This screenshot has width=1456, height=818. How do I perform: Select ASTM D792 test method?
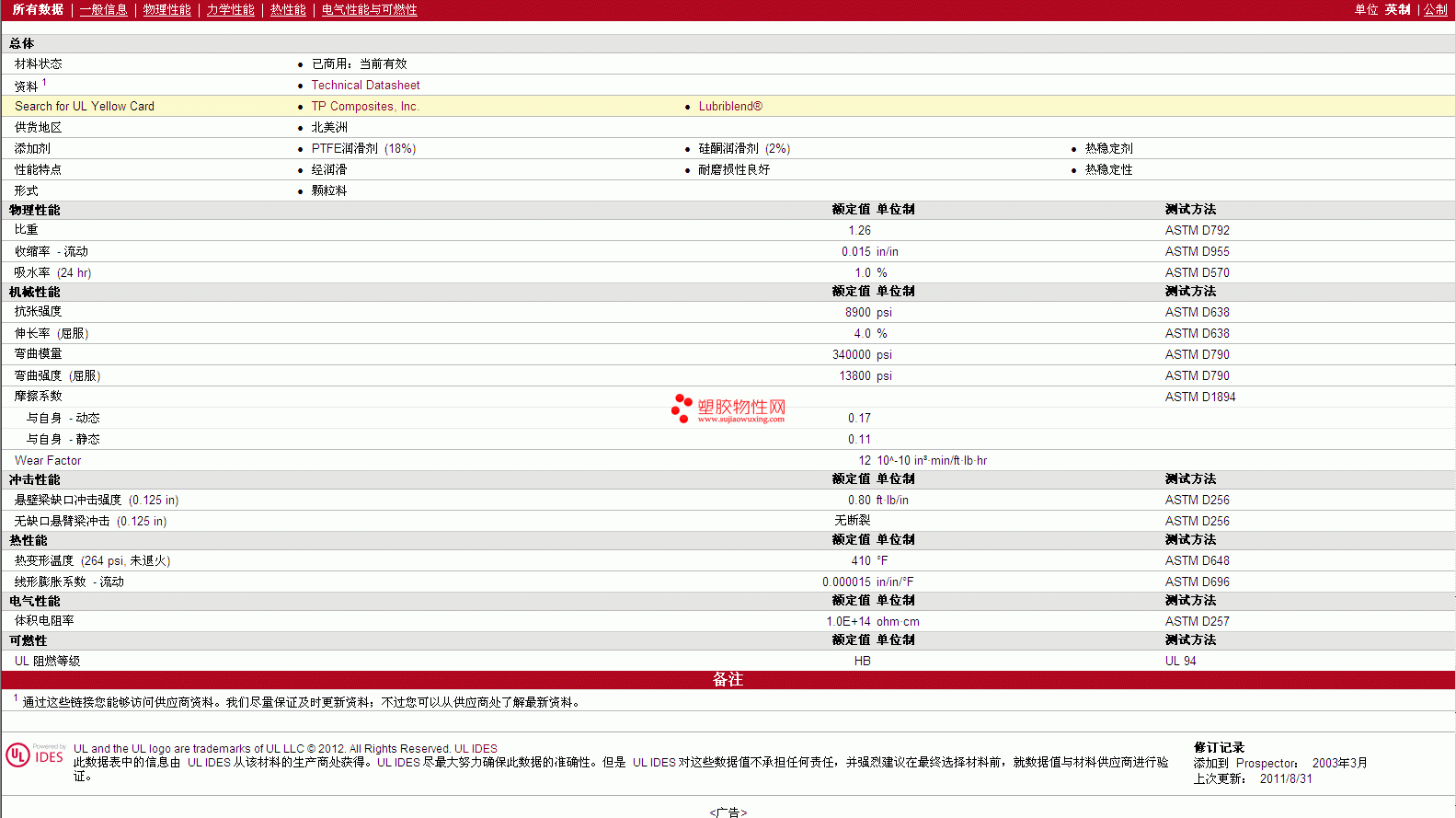[1197, 231]
